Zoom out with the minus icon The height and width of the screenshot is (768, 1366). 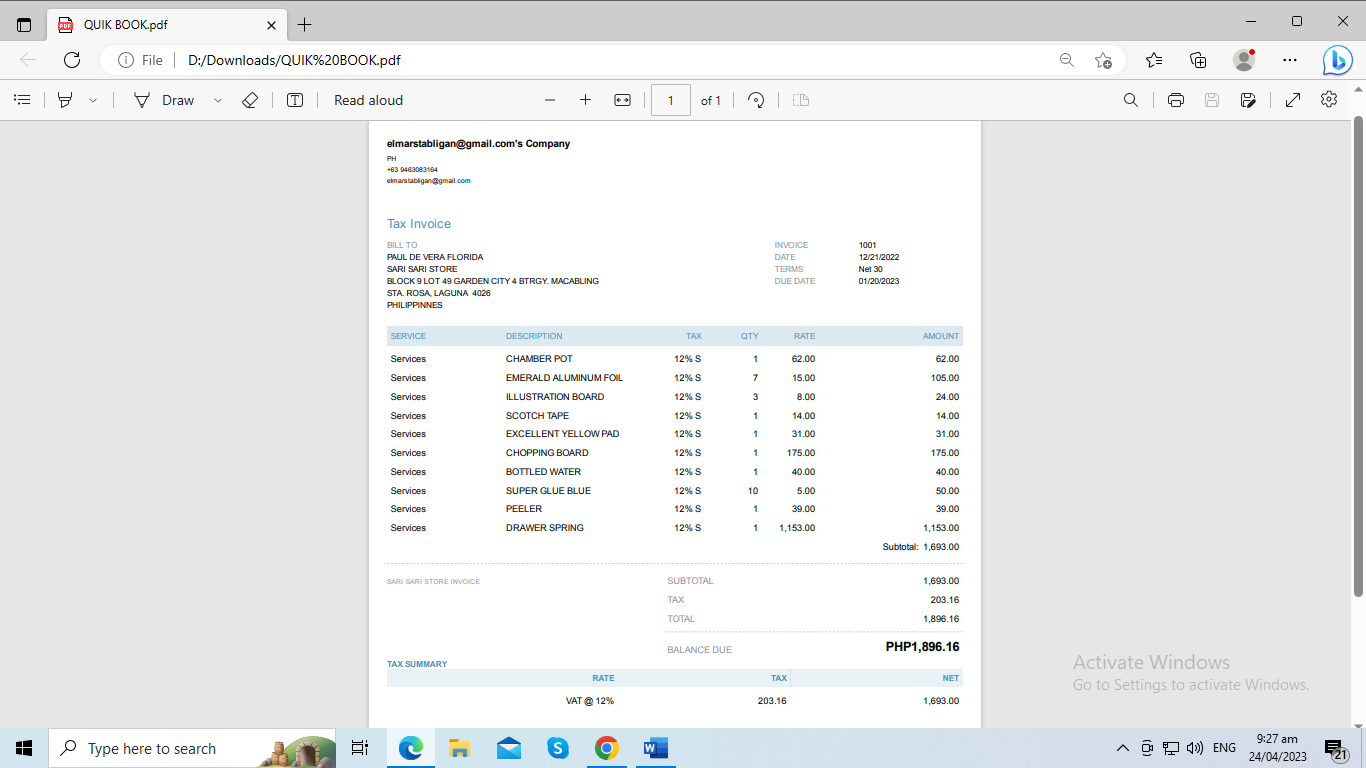tap(550, 100)
